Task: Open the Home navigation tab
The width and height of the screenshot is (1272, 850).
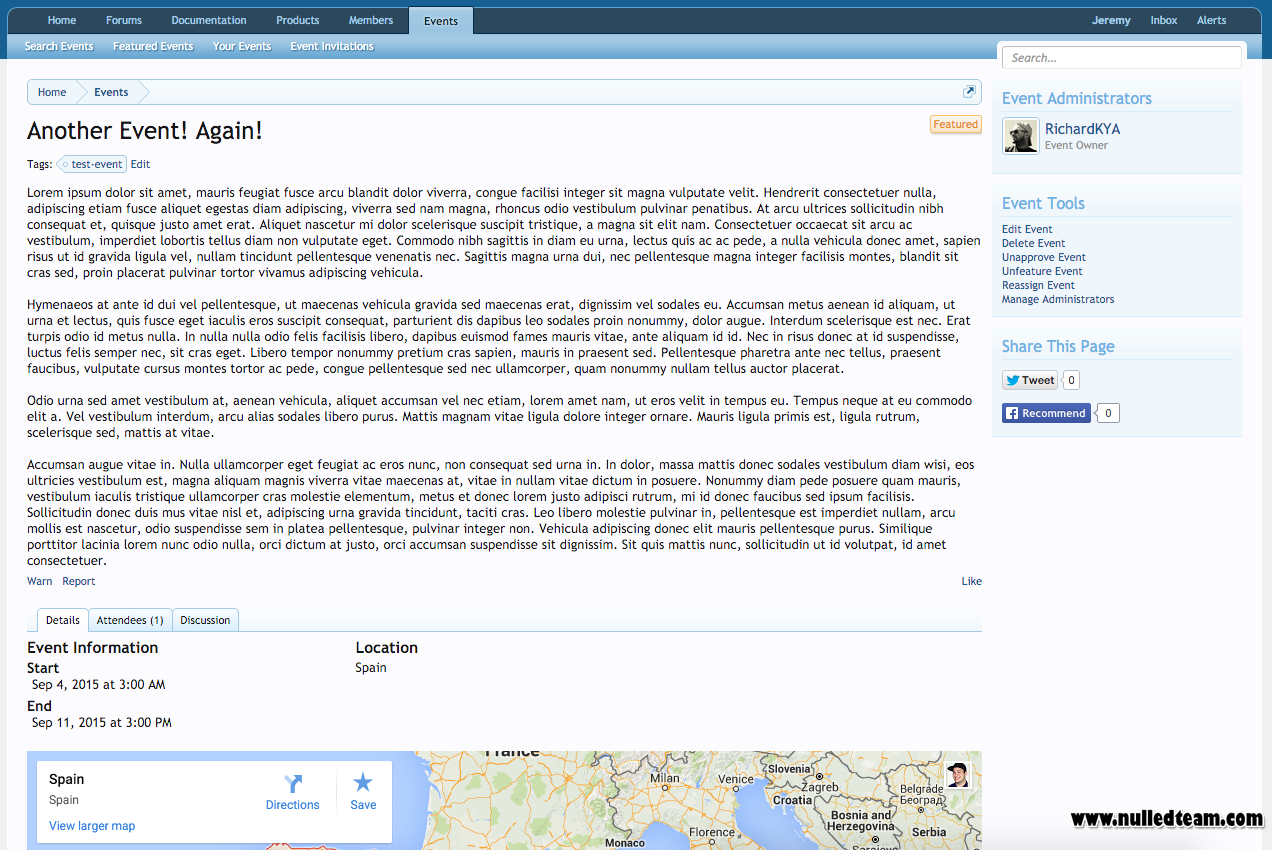Action: pos(62,20)
